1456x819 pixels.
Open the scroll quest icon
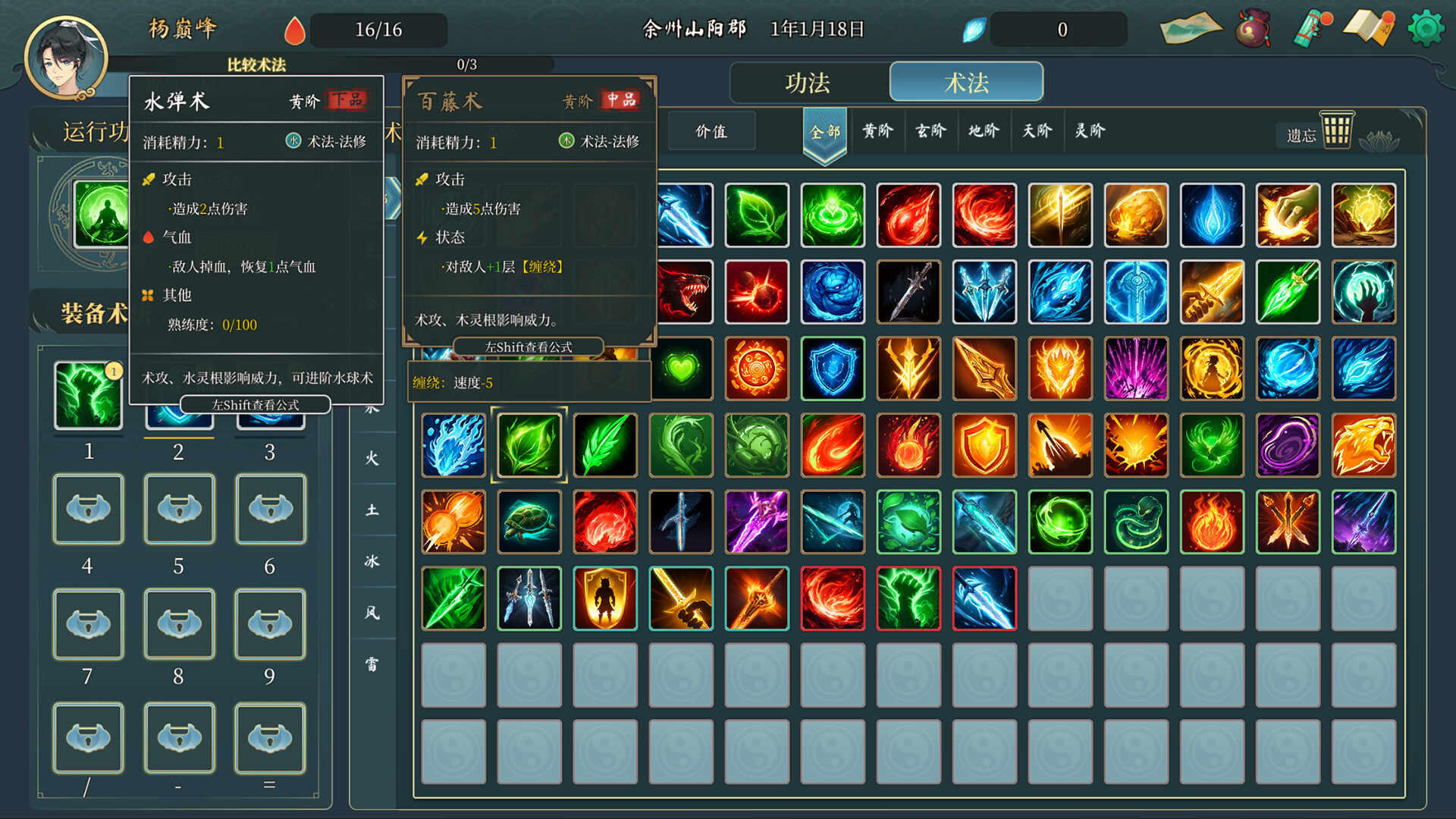pyautogui.click(x=1313, y=29)
